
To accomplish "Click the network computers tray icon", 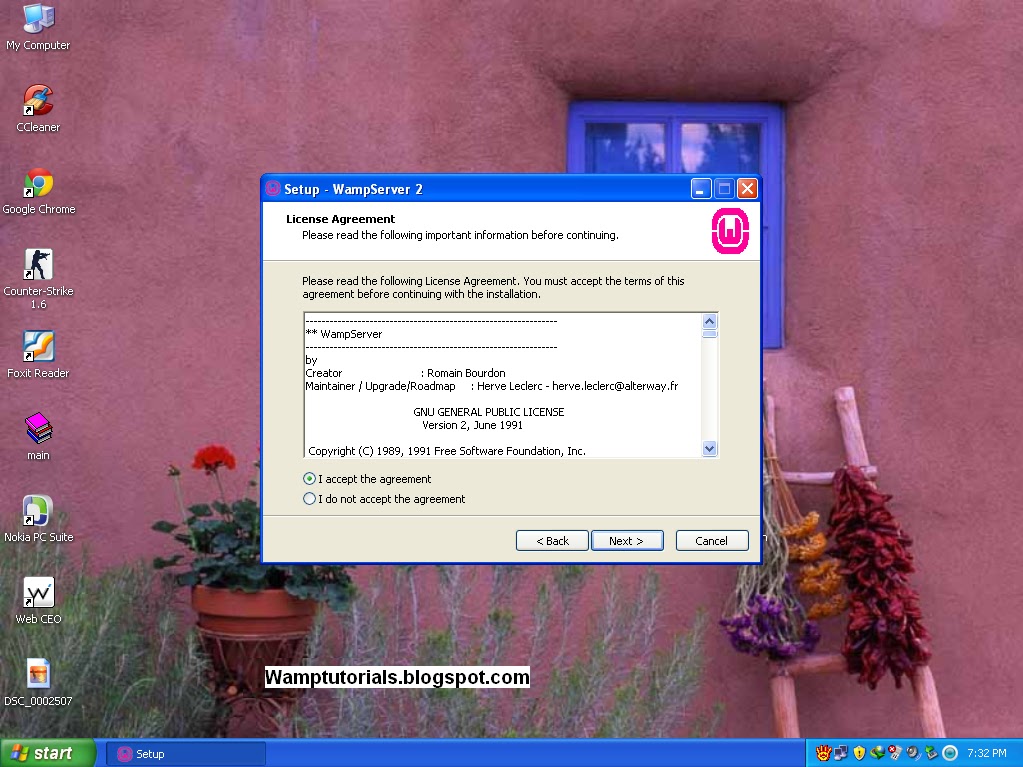I will [841, 753].
